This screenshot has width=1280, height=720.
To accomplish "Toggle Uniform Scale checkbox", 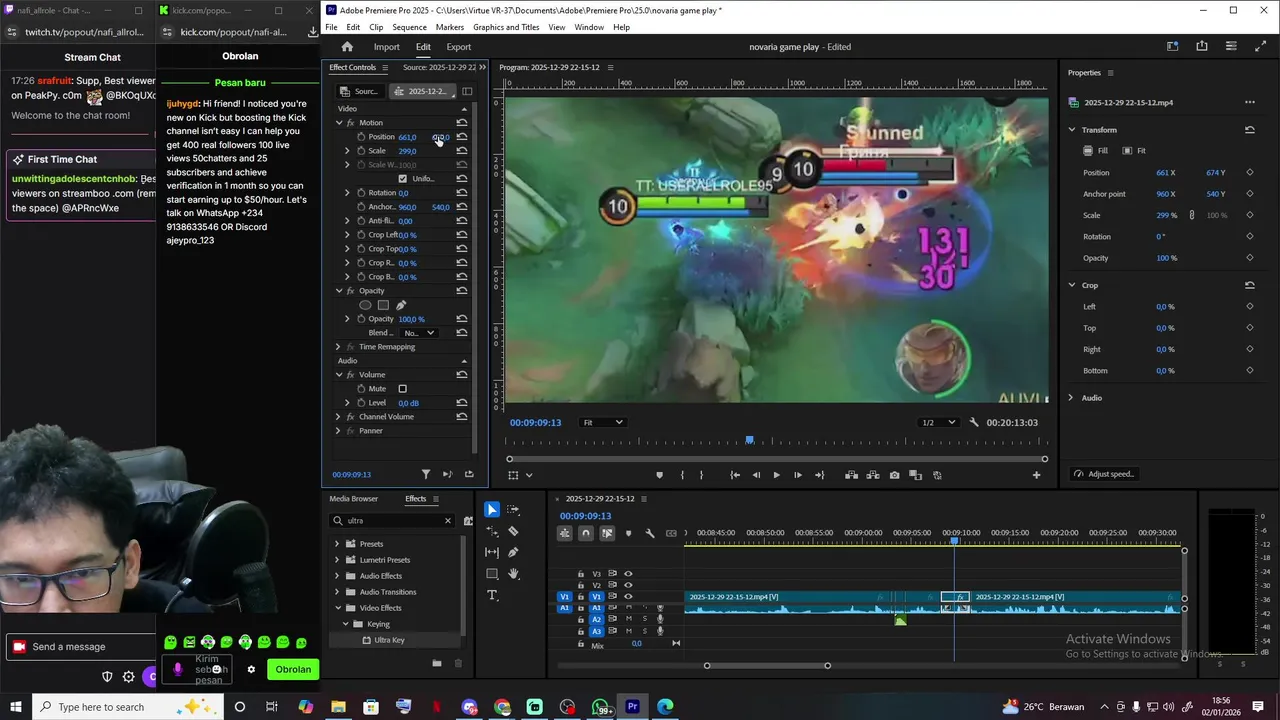I will click(x=403, y=179).
